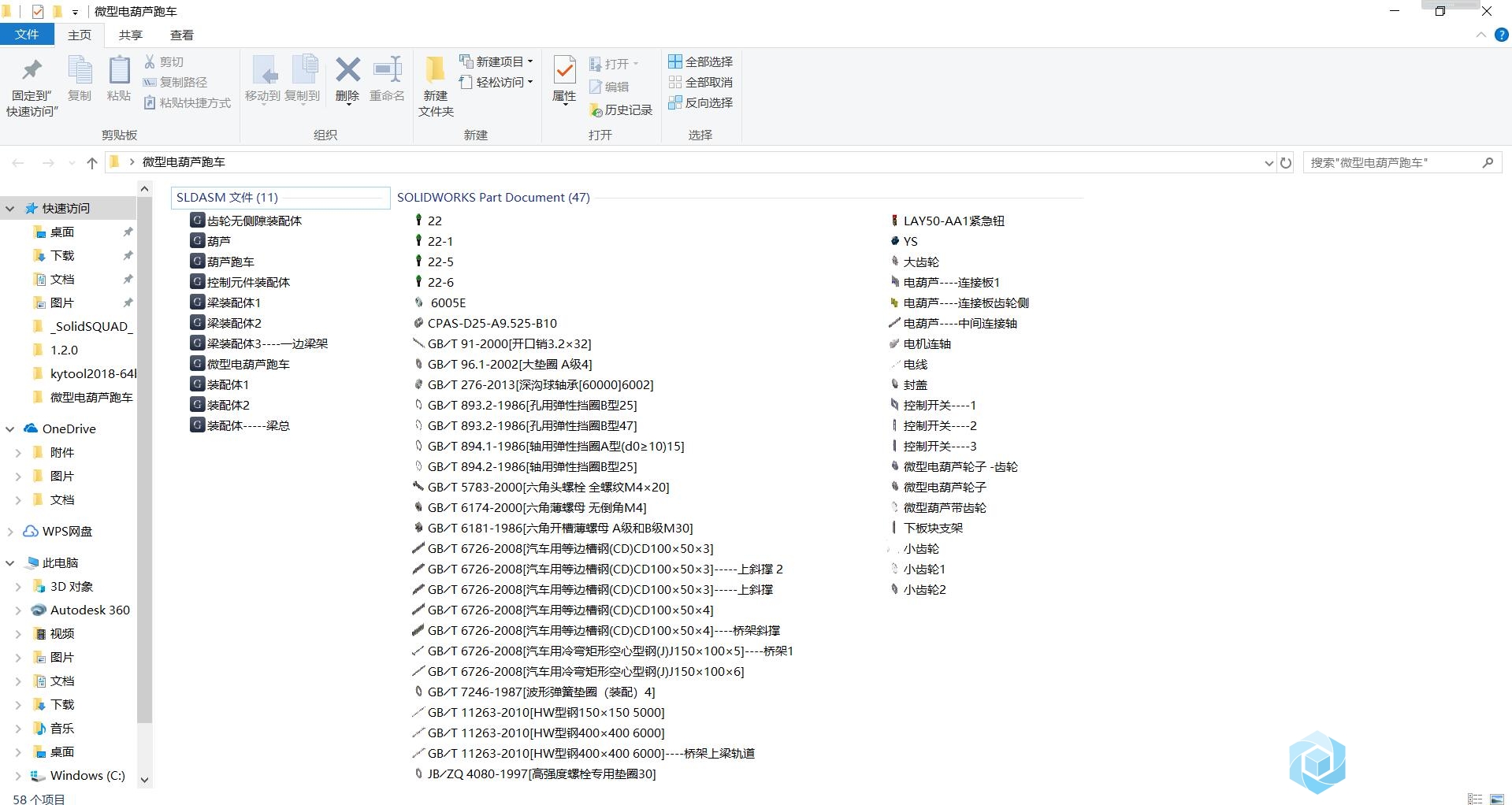
Task: Click the Rename (重命名) icon
Action: pyautogui.click(x=387, y=70)
